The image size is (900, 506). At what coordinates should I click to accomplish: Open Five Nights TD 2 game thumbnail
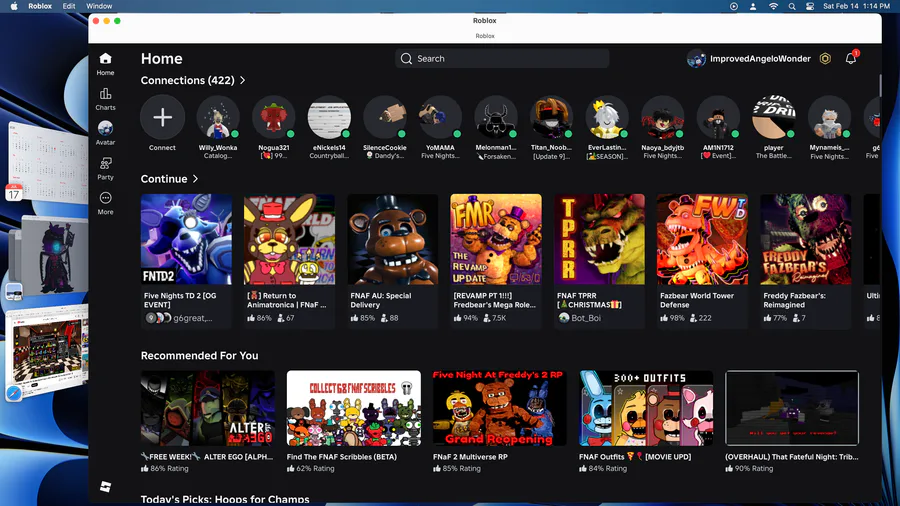(x=187, y=239)
